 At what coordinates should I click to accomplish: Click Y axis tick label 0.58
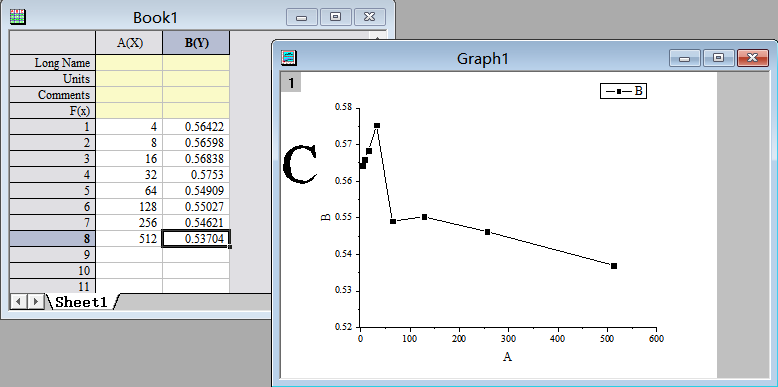pos(343,107)
